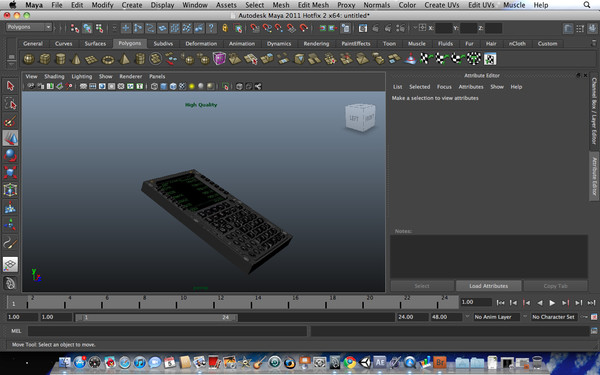The width and height of the screenshot is (600, 375).
Task: Create a polygon cube from the shelf
Action: [45, 59]
